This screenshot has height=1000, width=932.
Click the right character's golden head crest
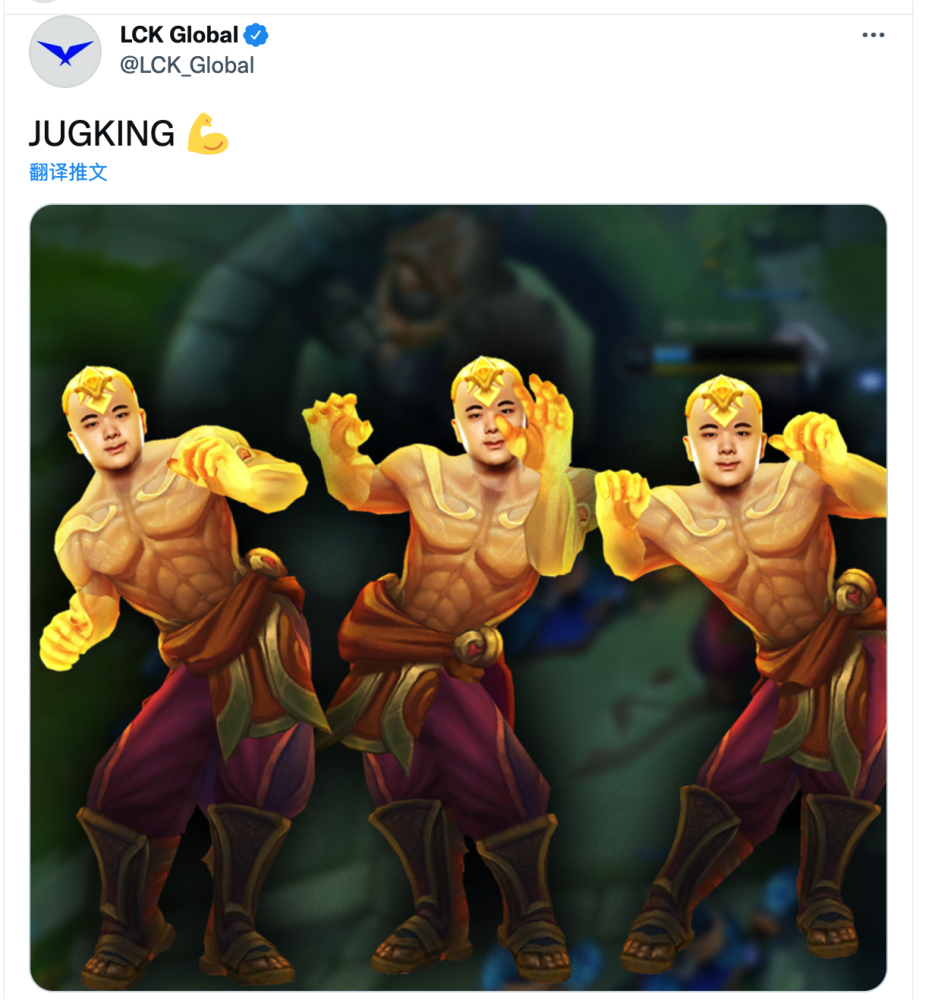pos(723,393)
